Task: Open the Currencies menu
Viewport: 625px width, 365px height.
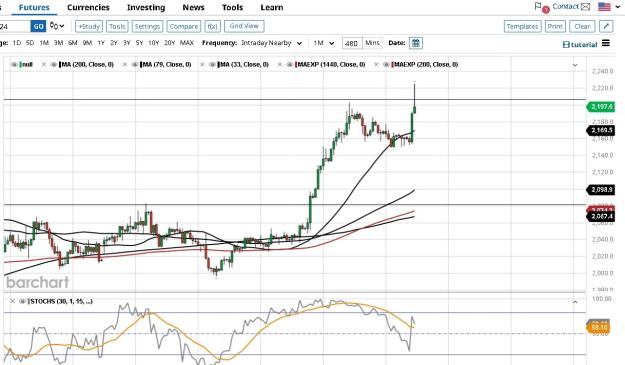Action: tap(88, 8)
